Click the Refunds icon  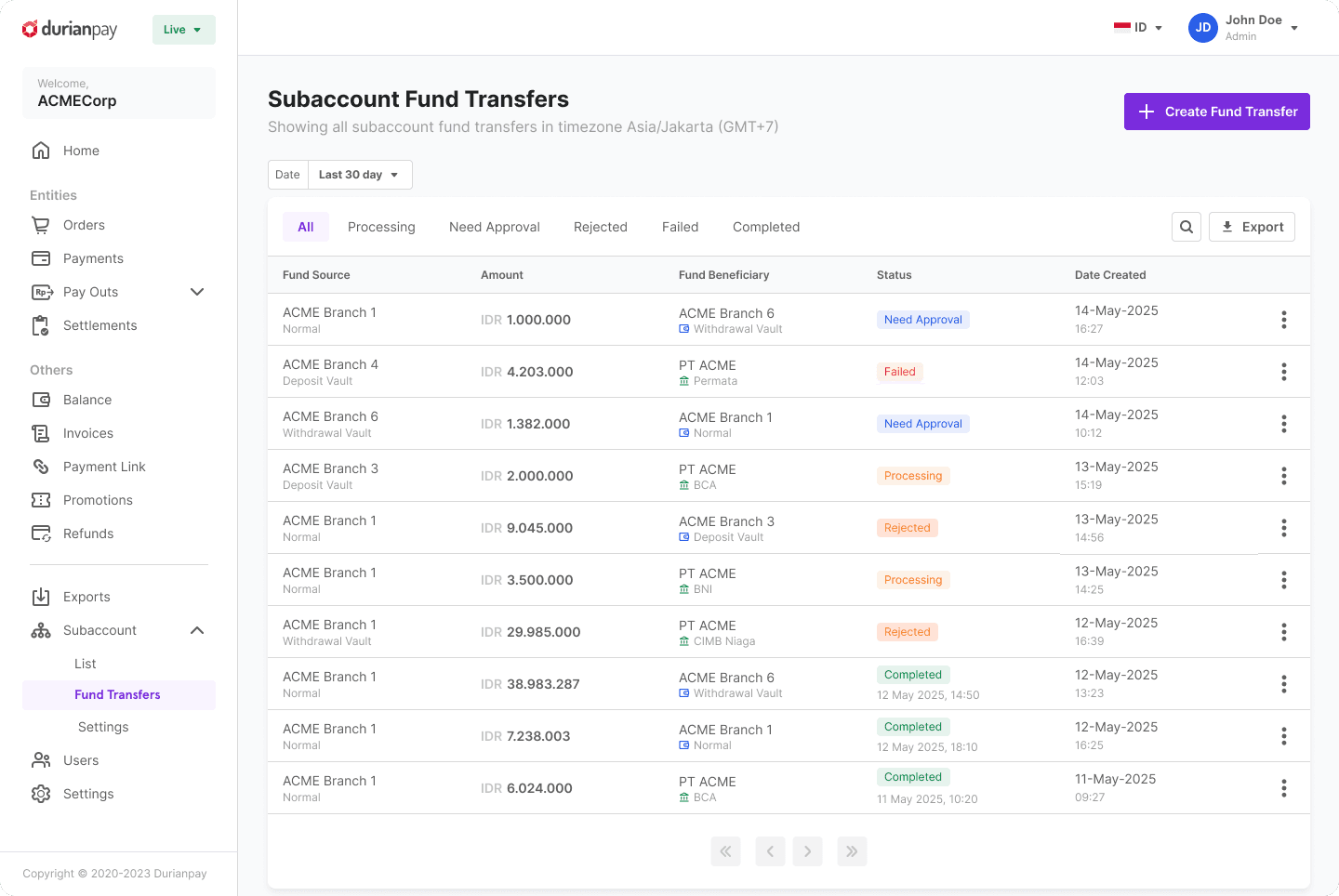(41, 534)
